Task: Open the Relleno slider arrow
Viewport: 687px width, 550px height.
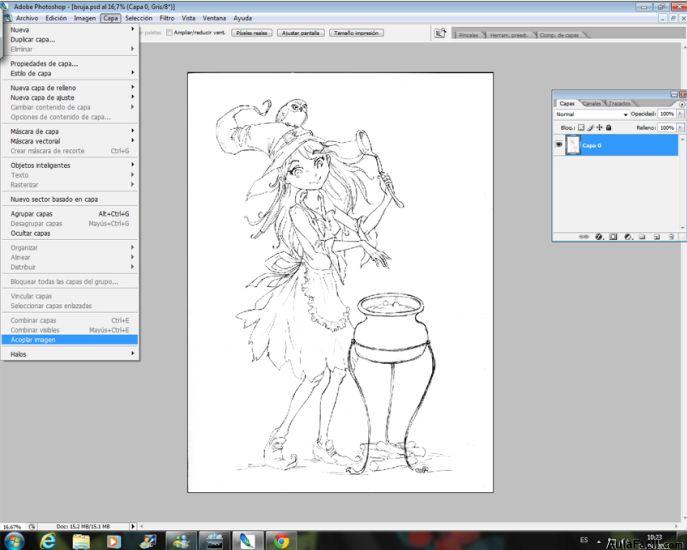Action: point(680,128)
